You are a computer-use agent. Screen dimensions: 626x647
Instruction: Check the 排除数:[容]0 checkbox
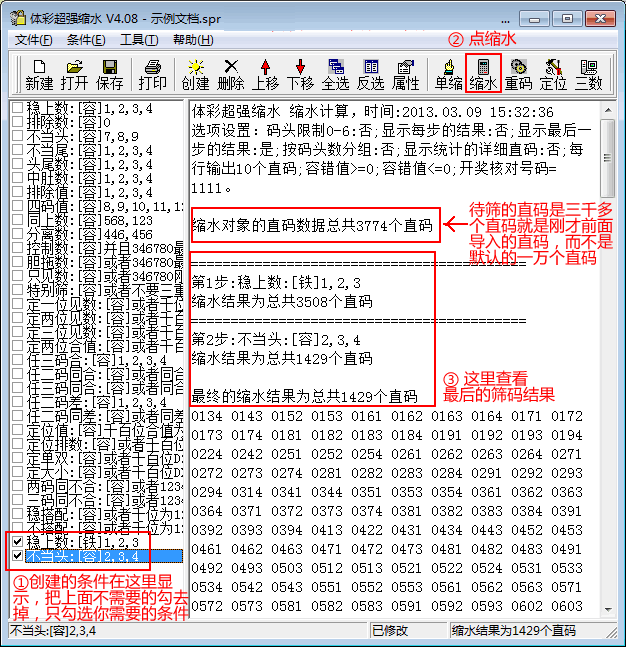tap(17, 122)
